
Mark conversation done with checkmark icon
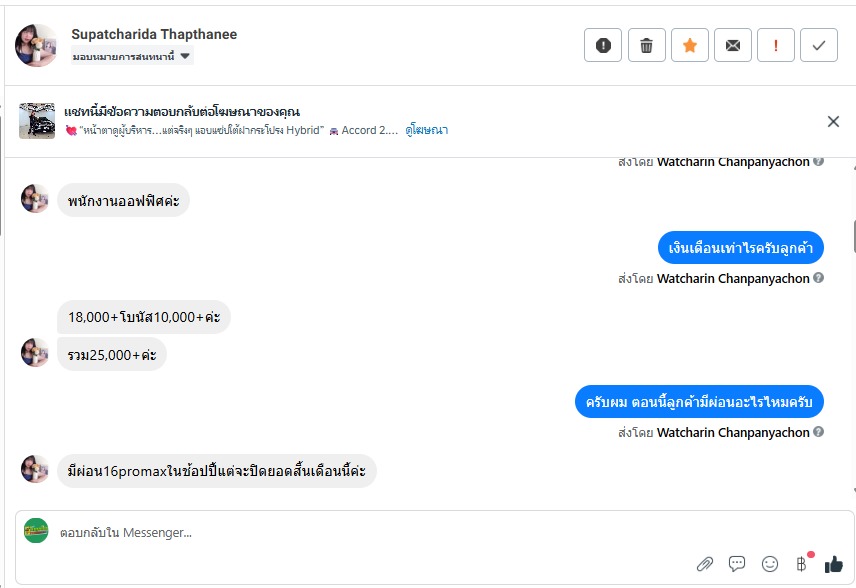(x=819, y=45)
